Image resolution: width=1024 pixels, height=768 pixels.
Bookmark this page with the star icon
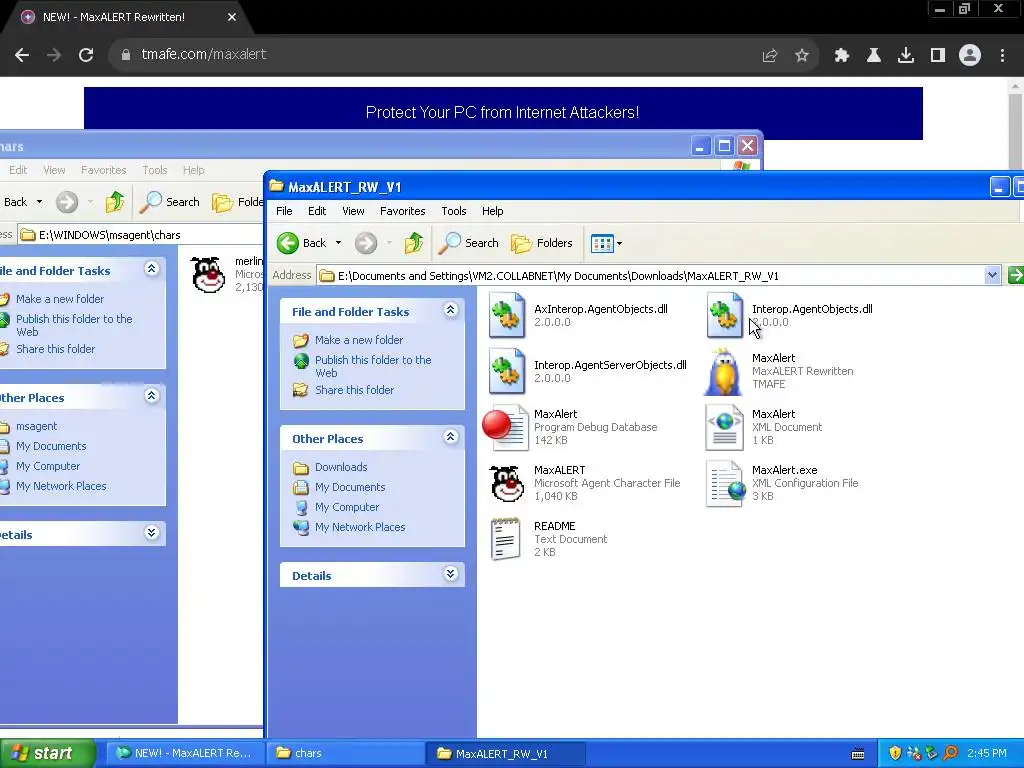click(x=801, y=56)
